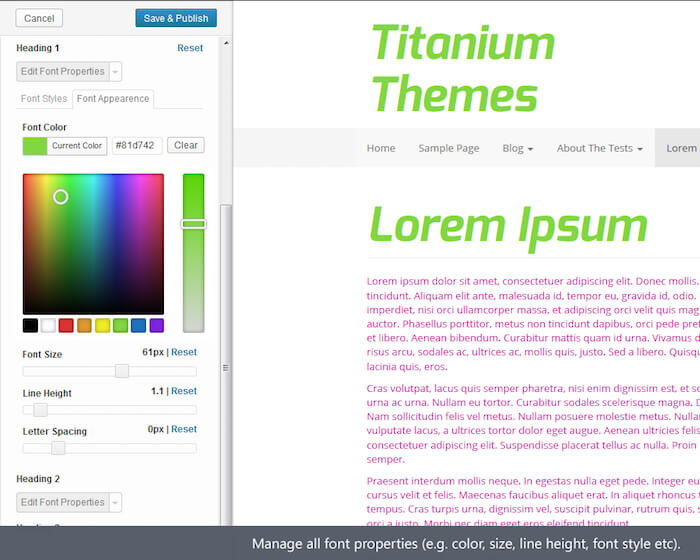
Task: Clear the font color
Action: pyautogui.click(x=186, y=145)
